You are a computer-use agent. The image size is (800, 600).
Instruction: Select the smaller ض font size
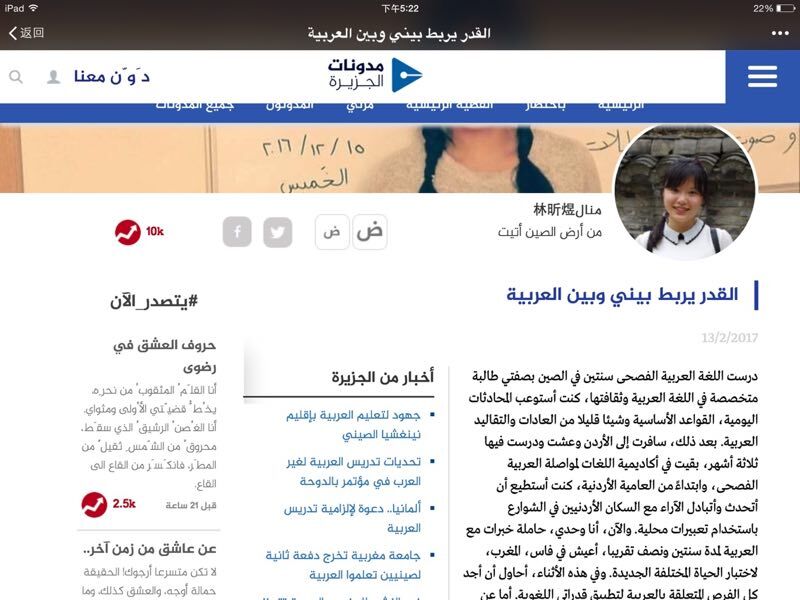pyautogui.click(x=331, y=232)
